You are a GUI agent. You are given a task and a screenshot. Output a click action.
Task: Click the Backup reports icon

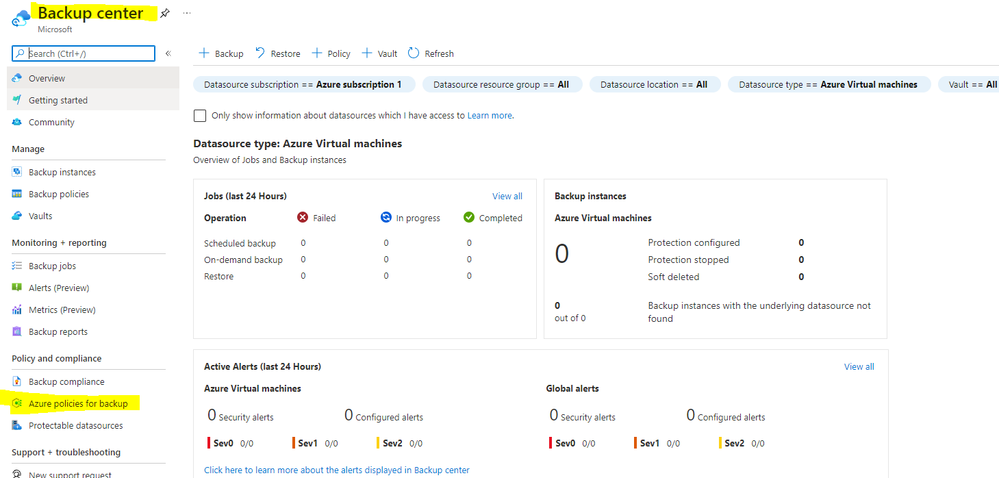[x=17, y=331]
